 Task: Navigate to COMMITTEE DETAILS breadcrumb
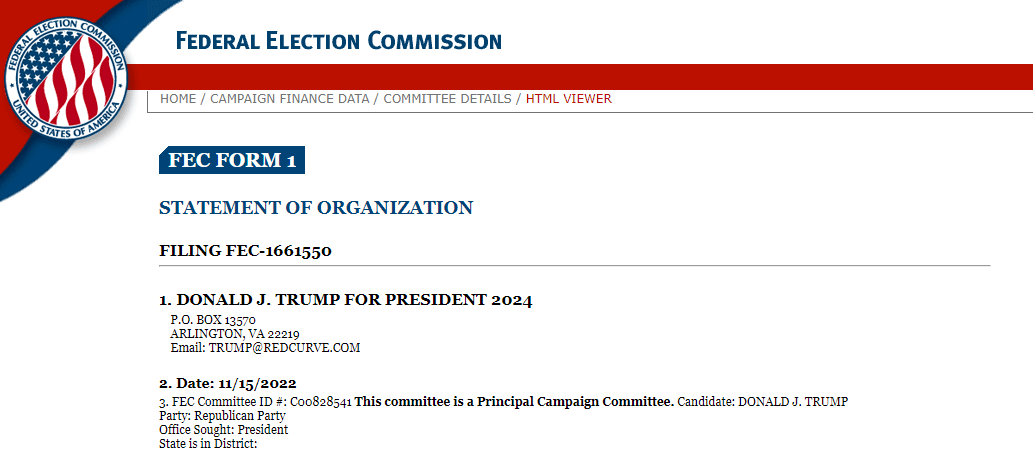coord(447,99)
